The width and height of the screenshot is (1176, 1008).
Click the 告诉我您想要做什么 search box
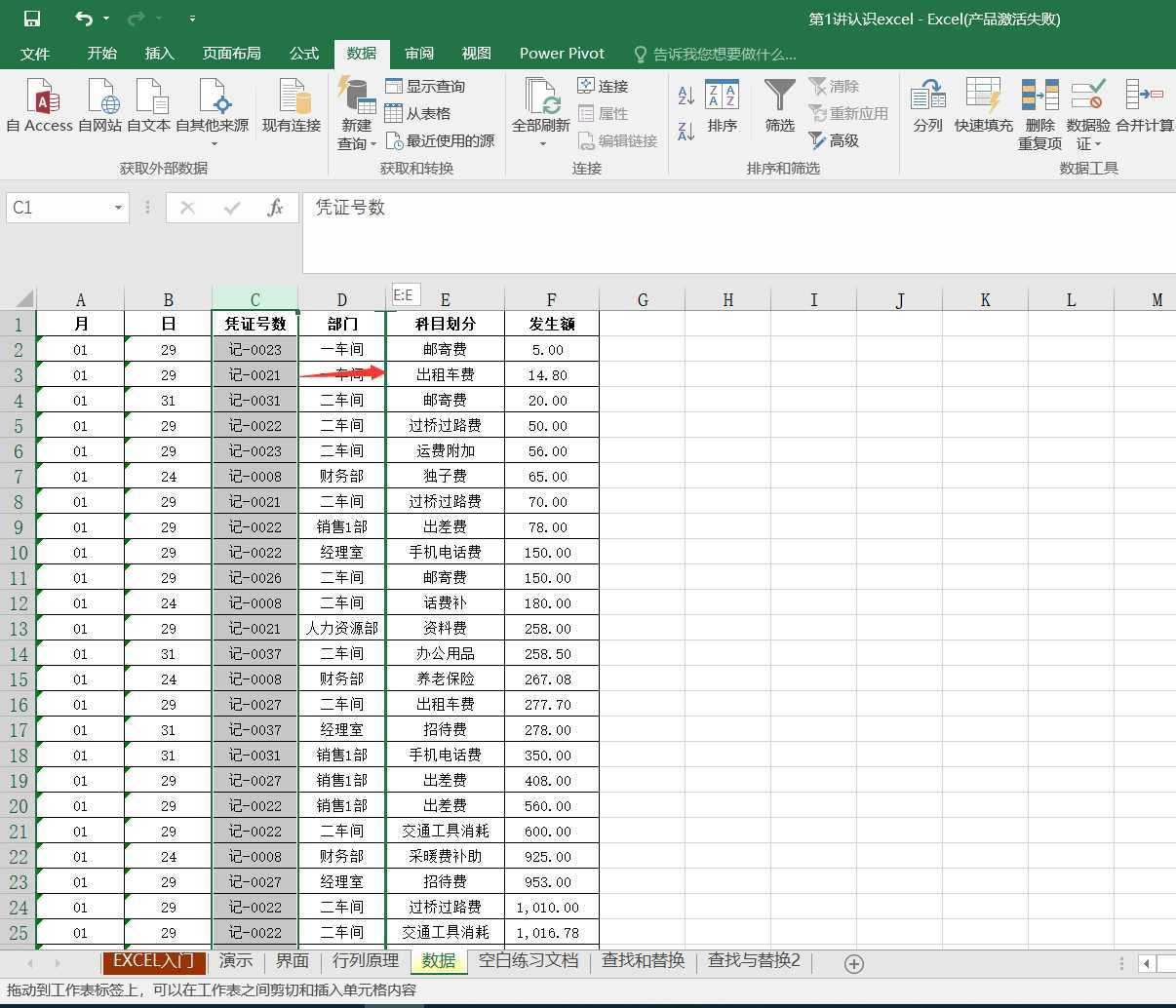pyautogui.click(x=715, y=54)
